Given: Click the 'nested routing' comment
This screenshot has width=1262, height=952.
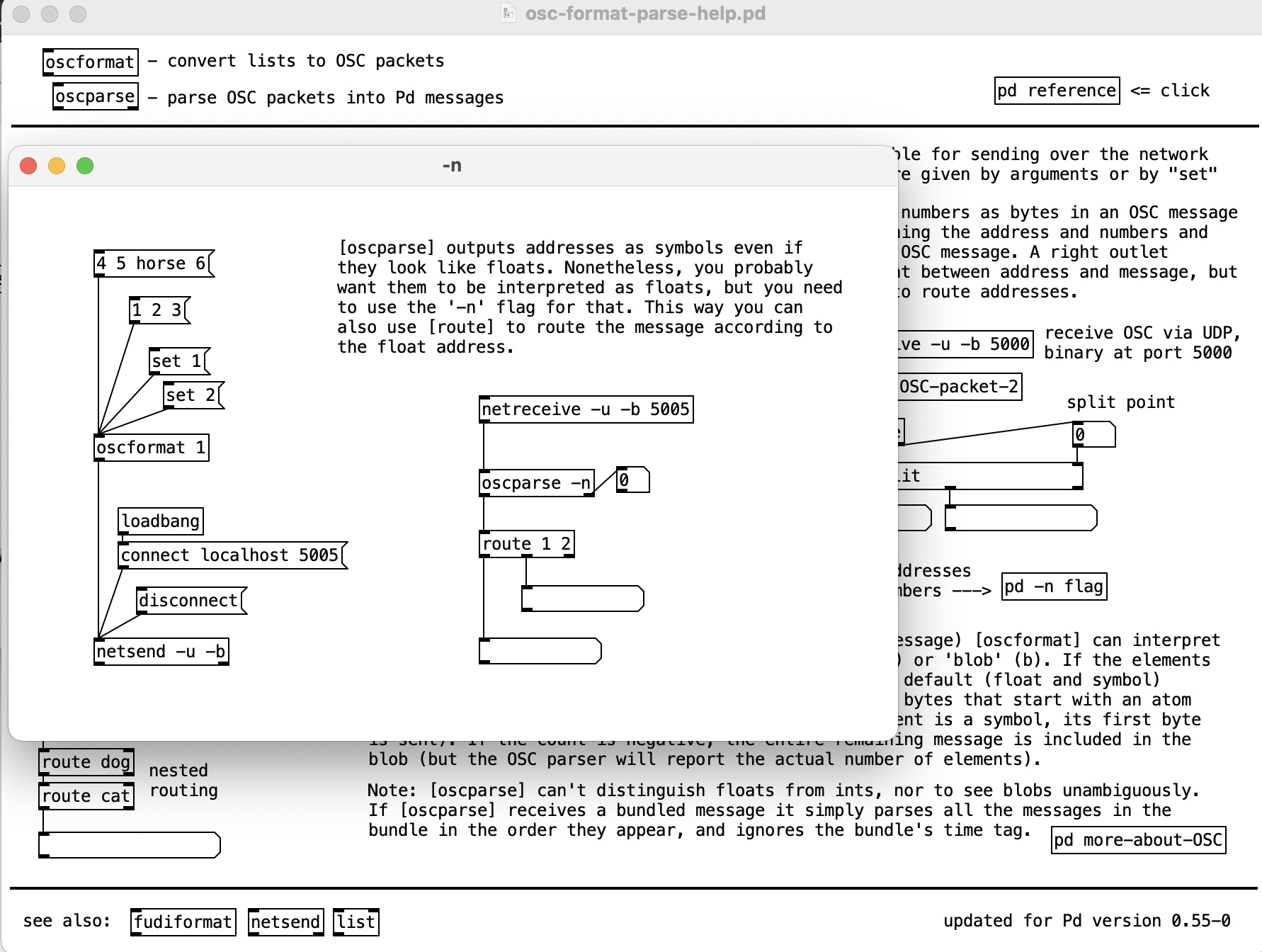Looking at the screenshot, I should (x=183, y=781).
